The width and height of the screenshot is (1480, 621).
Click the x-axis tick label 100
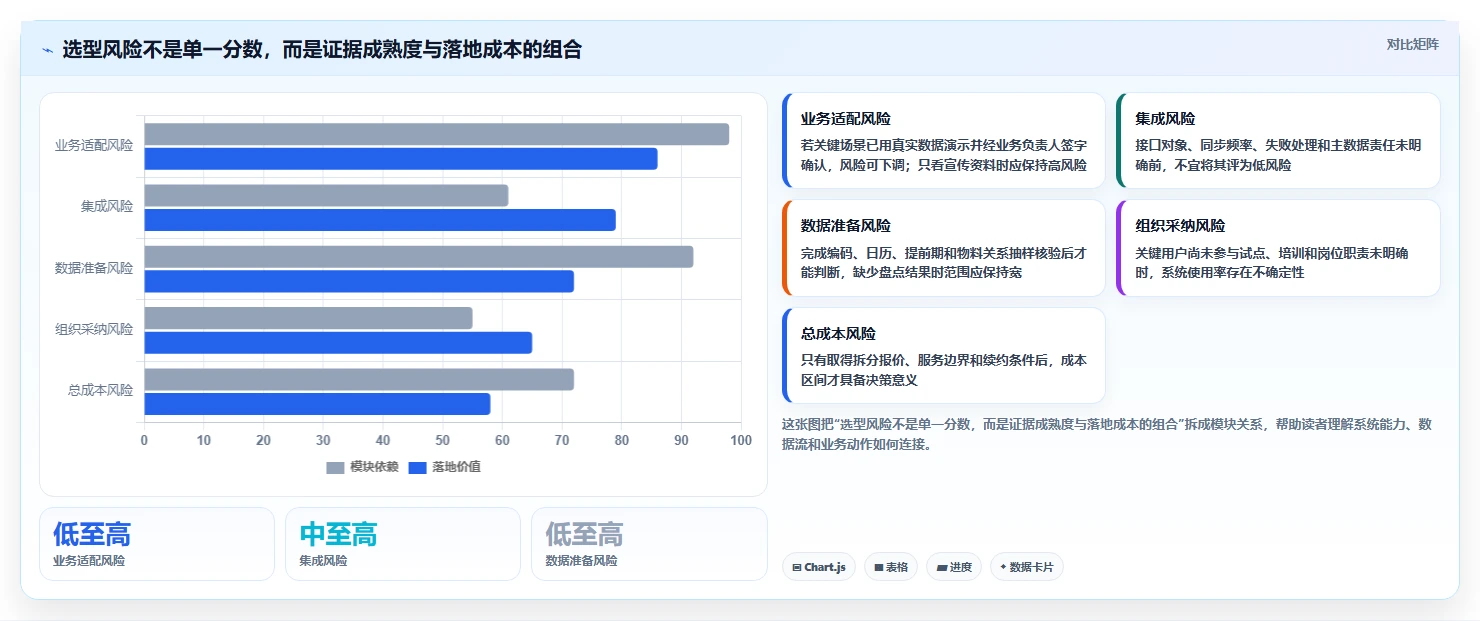pos(741,440)
